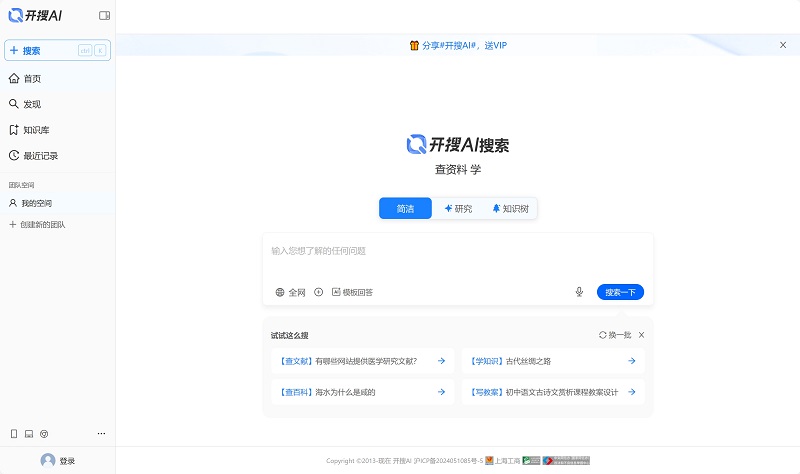
Task: Click the house icon beside 首页
Action: 14,79
